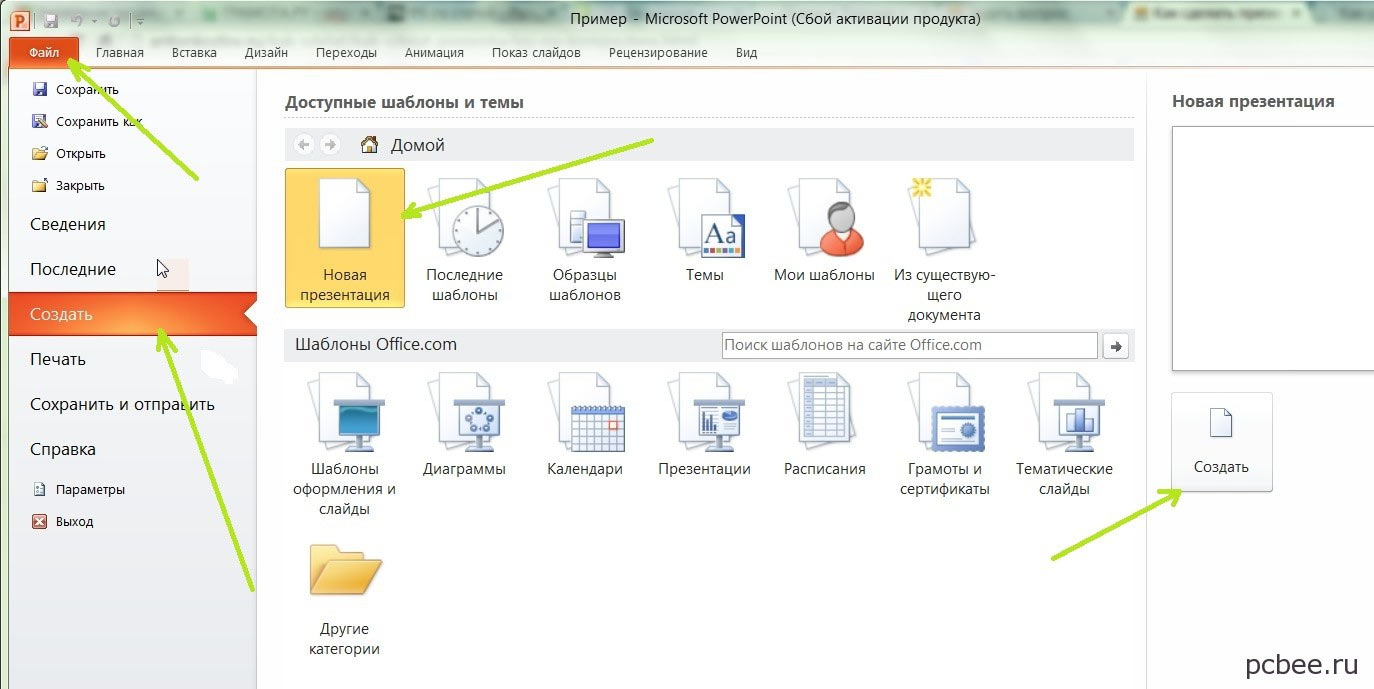Open the Вставка ribbon tab
Screen dimensions: 1374x689
[194, 53]
